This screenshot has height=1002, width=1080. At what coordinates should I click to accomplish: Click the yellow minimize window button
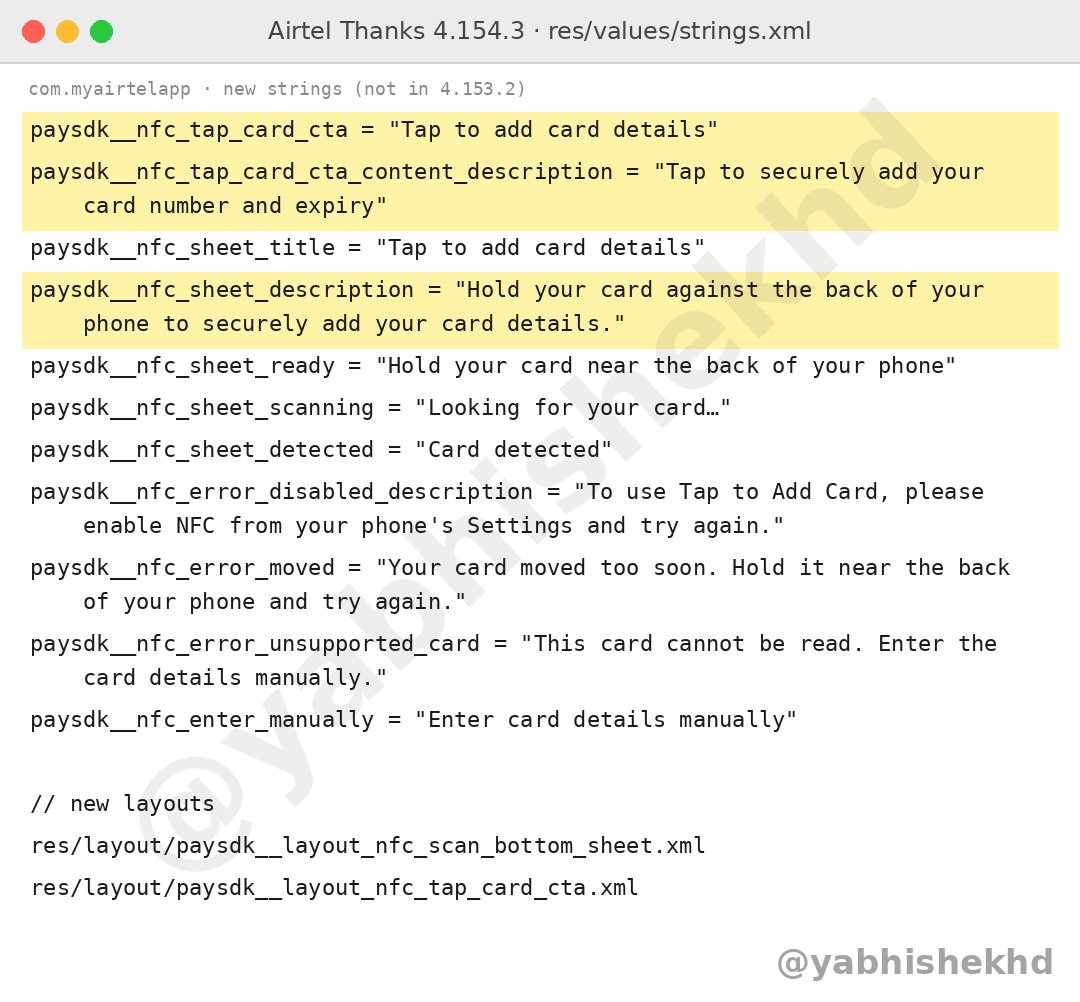coord(68,32)
